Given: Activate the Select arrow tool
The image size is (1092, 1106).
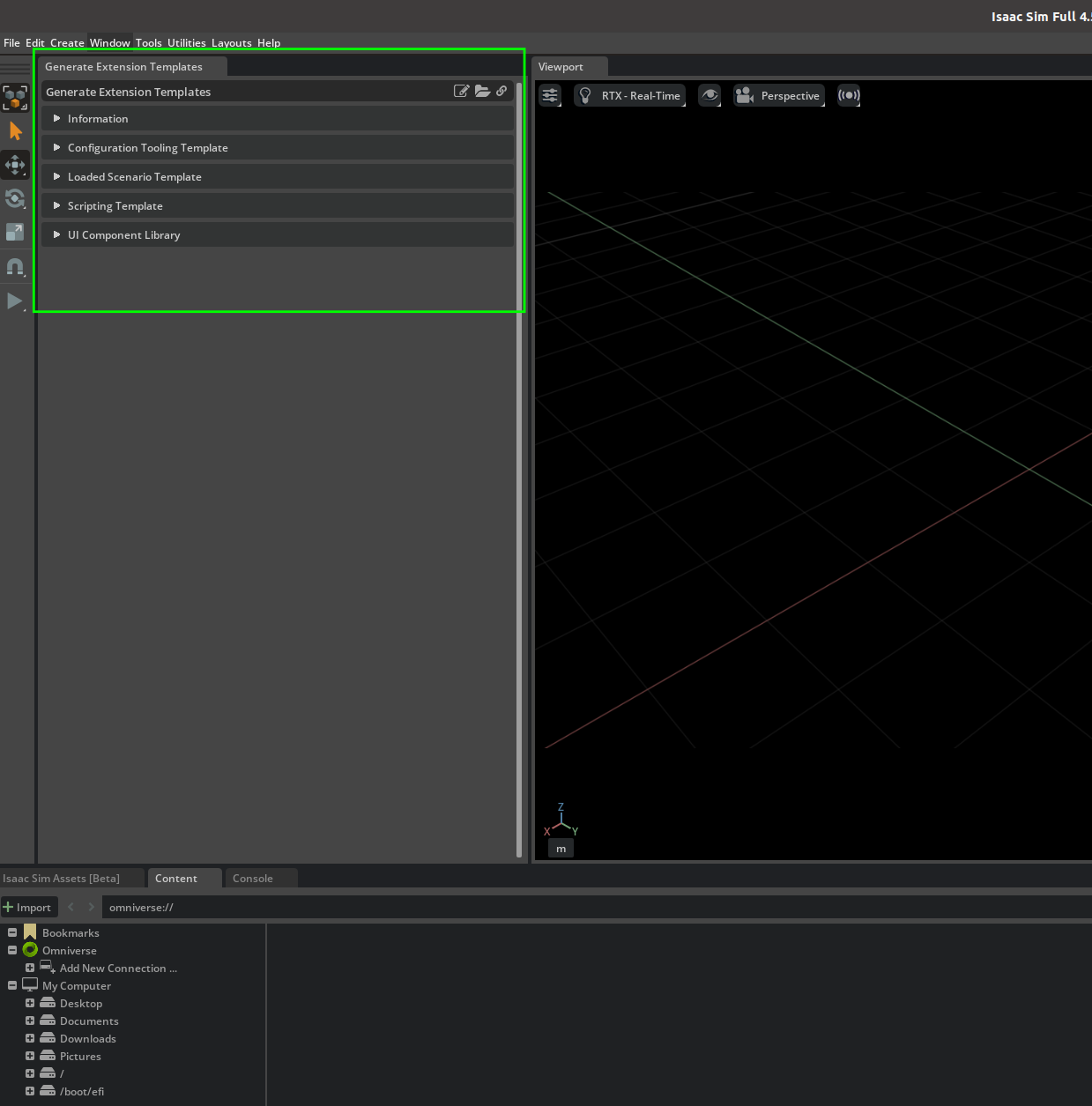Looking at the screenshot, I should (15, 131).
